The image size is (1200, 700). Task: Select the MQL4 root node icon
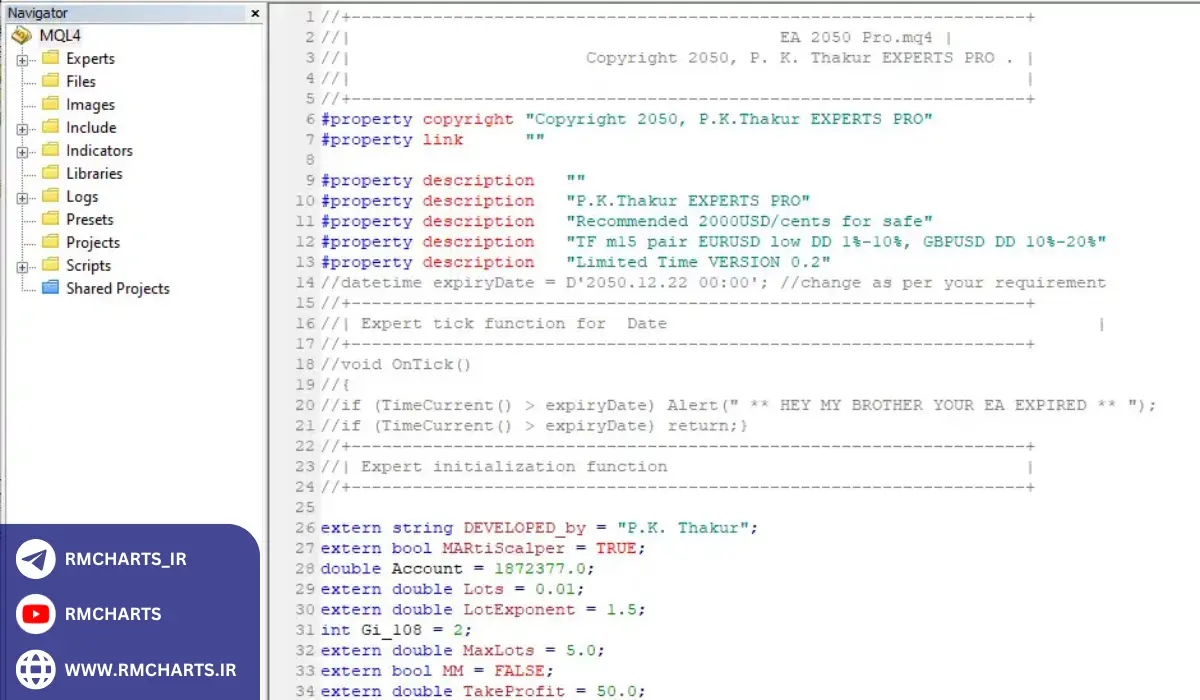[x=22, y=35]
